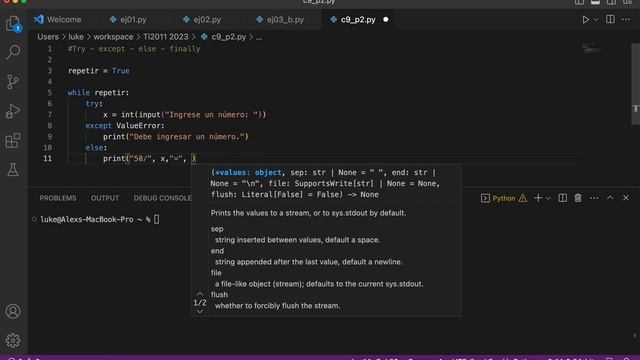Switch to the ej01.py tab
This screenshot has width=640, height=360.
[x=128, y=20]
